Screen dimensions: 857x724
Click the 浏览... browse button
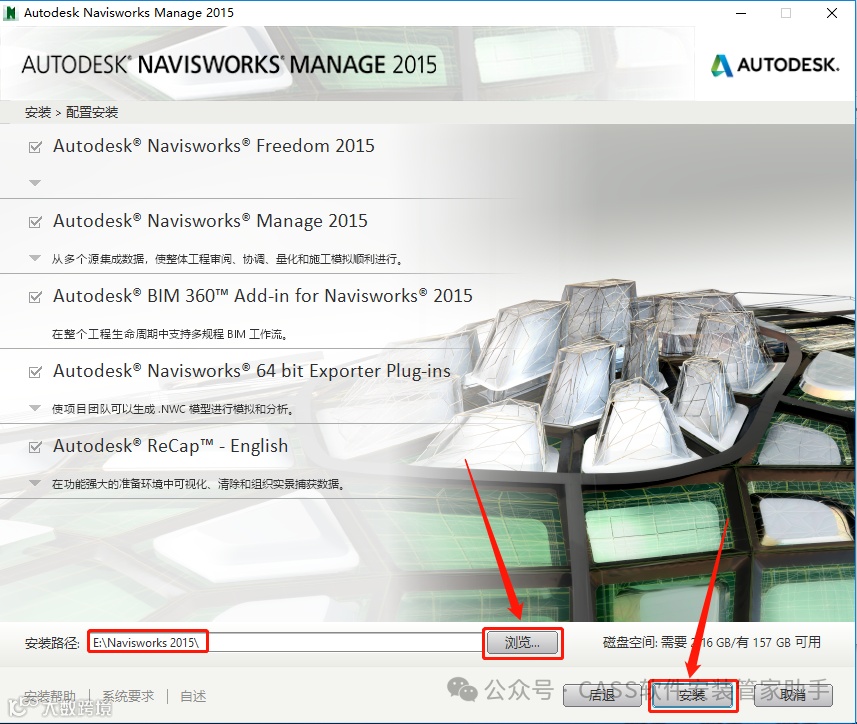(523, 643)
